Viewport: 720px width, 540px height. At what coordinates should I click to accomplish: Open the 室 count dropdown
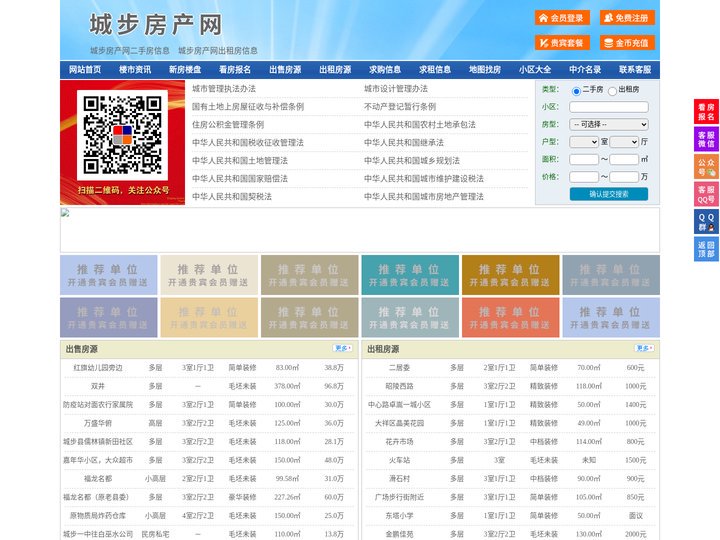point(584,142)
